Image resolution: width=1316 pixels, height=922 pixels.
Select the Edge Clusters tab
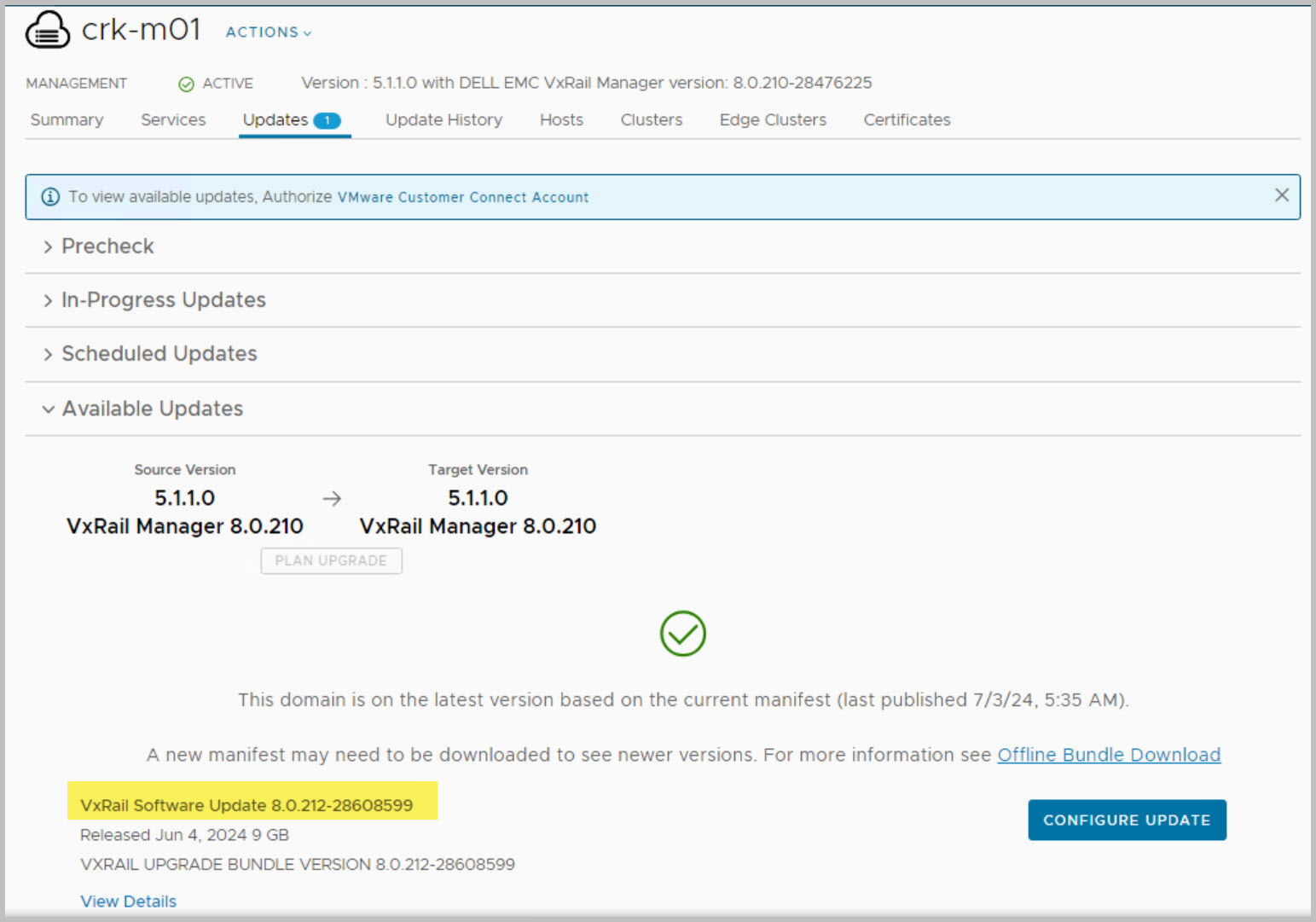pyautogui.click(x=773, y=120)
